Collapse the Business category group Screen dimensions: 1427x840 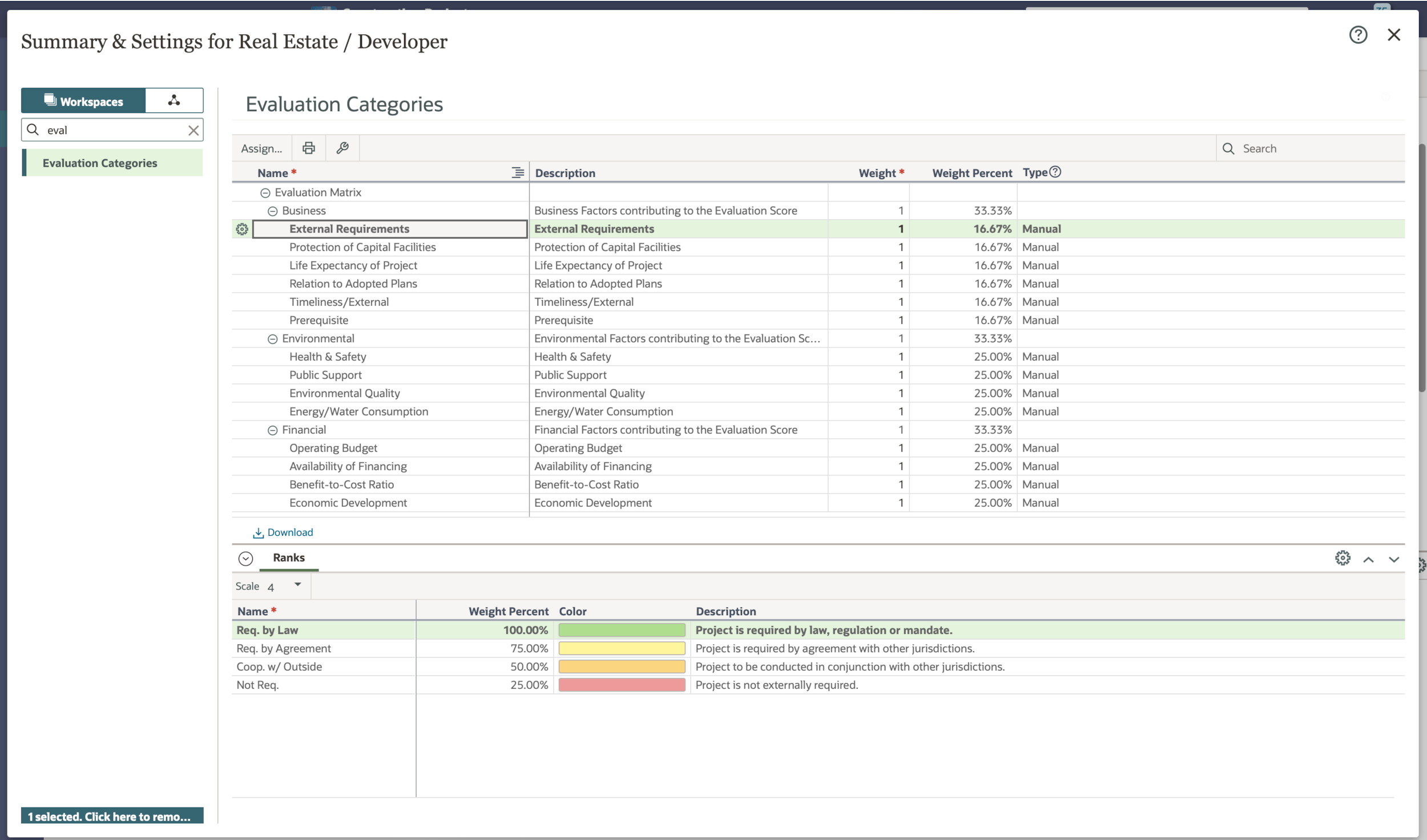(273, 211)
